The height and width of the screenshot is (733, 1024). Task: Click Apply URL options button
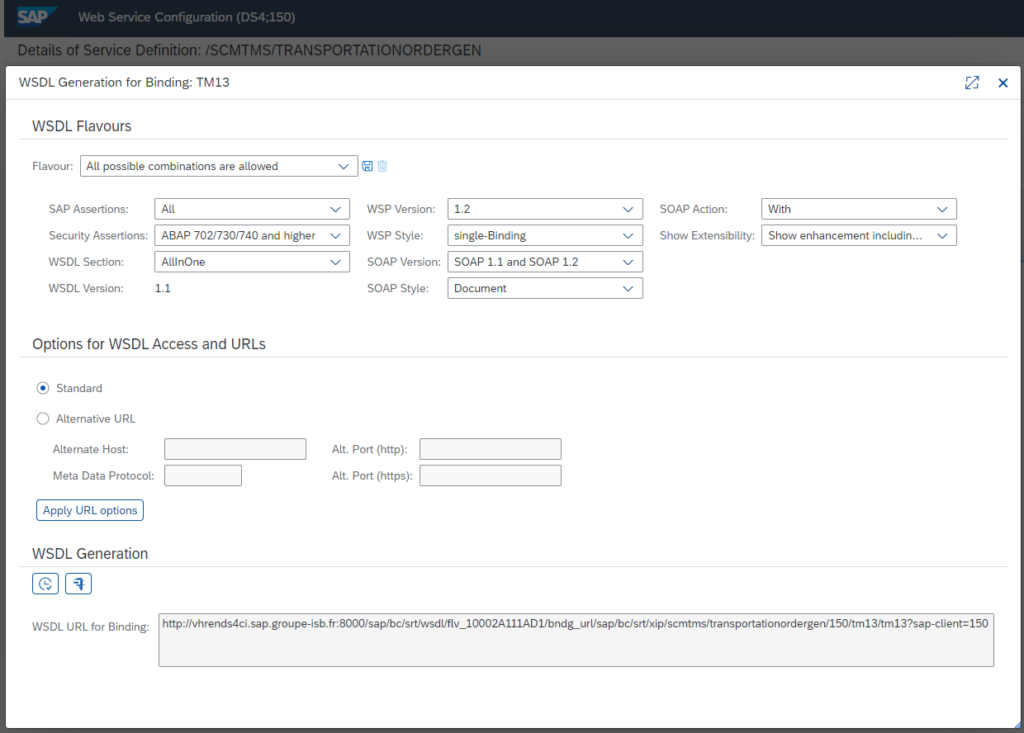point(90,510)
